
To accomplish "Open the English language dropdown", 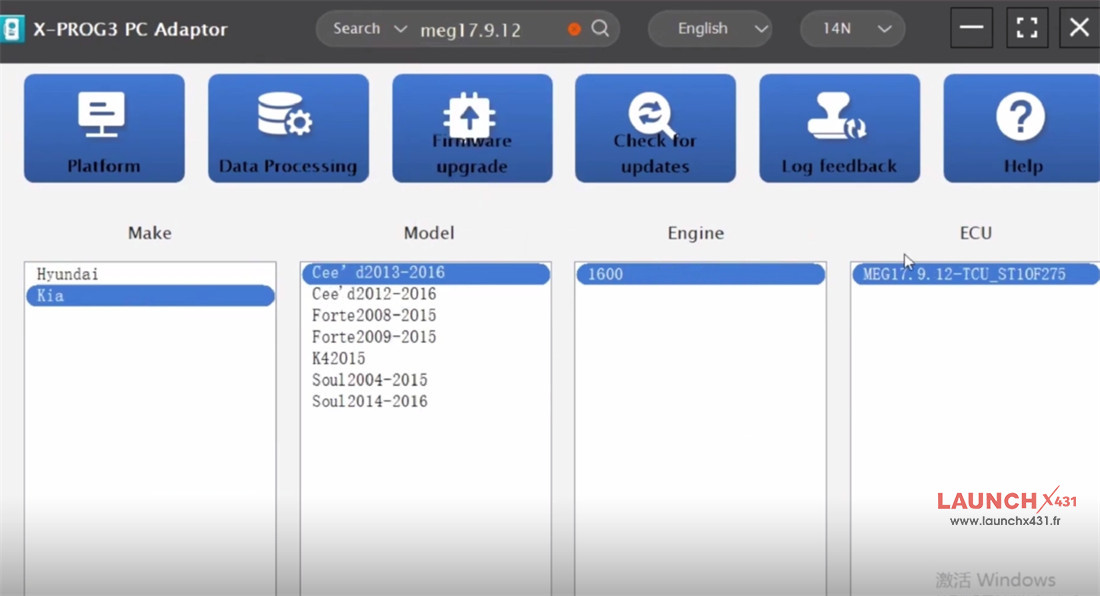I will click(710, 29).
